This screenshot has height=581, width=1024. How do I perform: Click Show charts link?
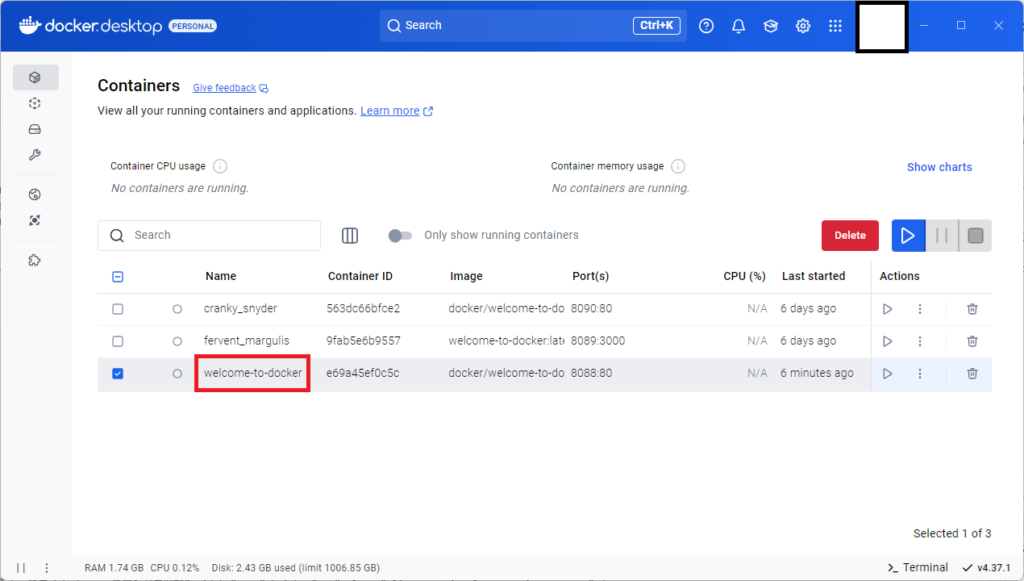pyautogui.click(x=939, y=167)
